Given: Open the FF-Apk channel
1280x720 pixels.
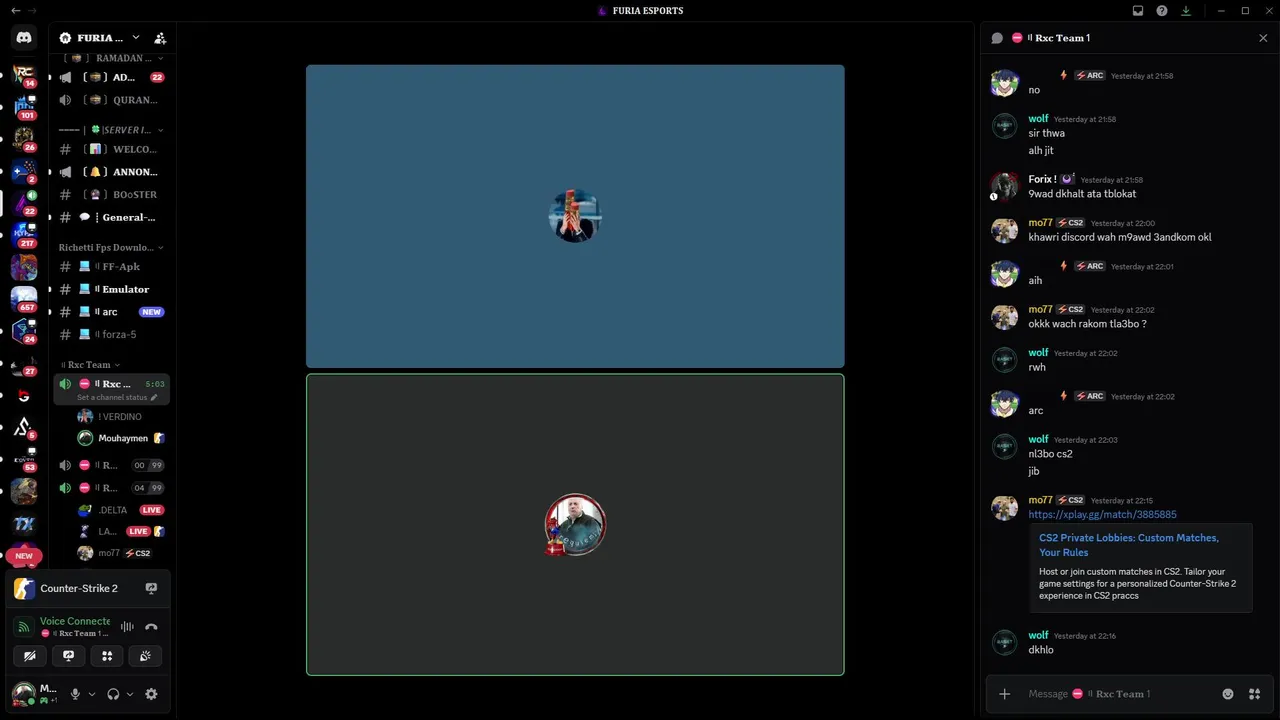Looking at the screenshot, I should coord(111,267).
